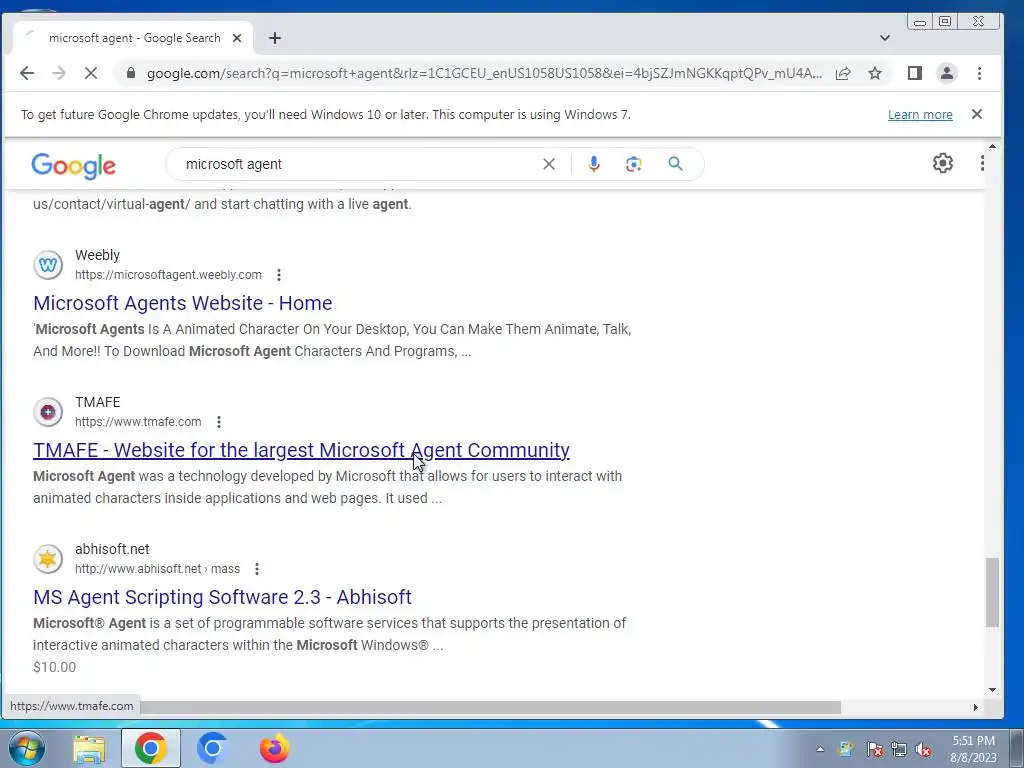Go to Google home via logo
Image resolution: width=1024 pixels, height=768 pixels.
tap(74, 165)
